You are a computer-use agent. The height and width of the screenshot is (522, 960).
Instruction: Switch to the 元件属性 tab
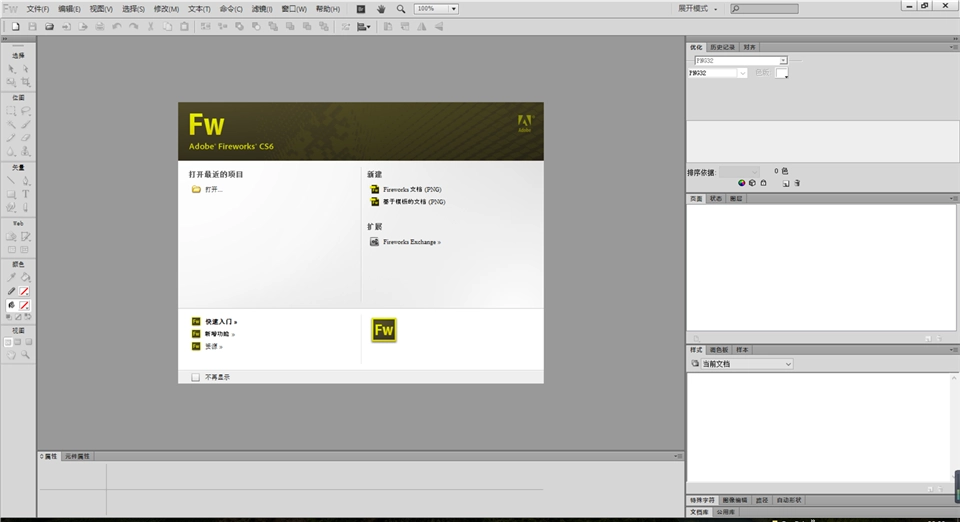tap(78, 457)
